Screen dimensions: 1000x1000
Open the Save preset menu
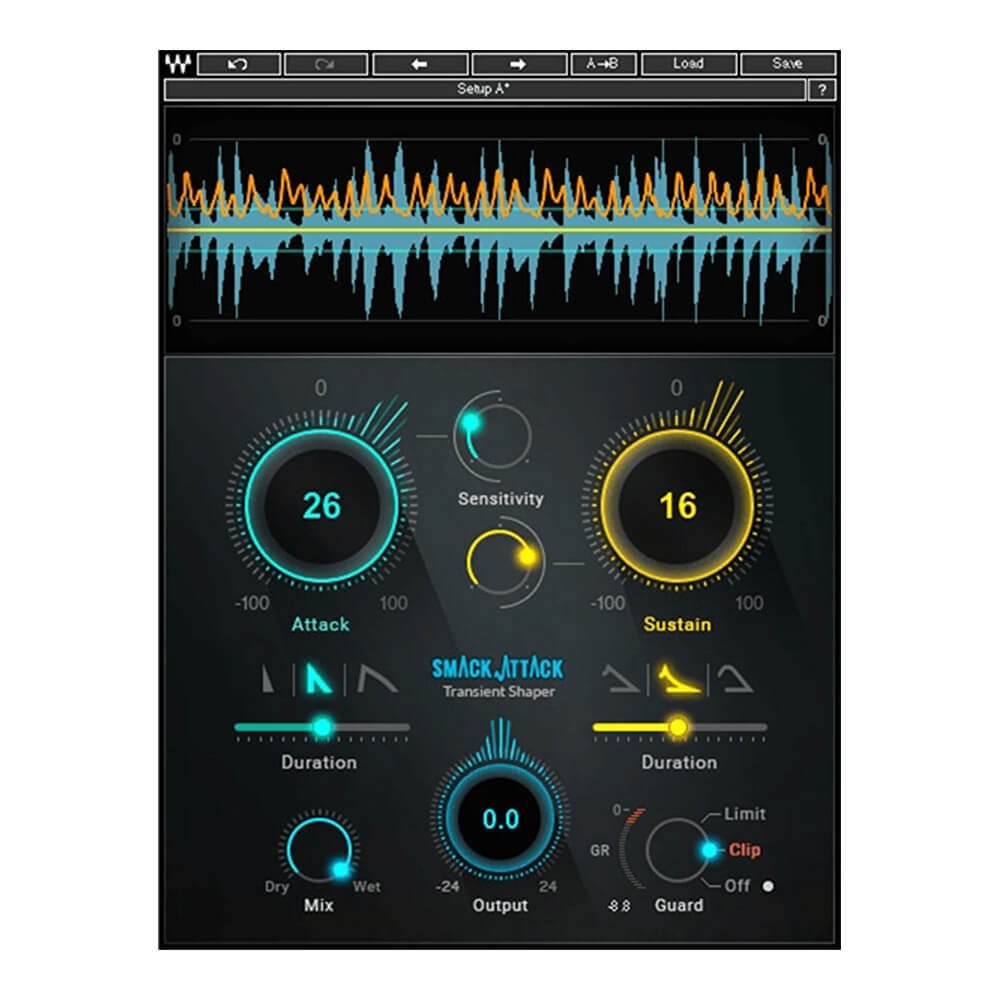pos(788,64)
